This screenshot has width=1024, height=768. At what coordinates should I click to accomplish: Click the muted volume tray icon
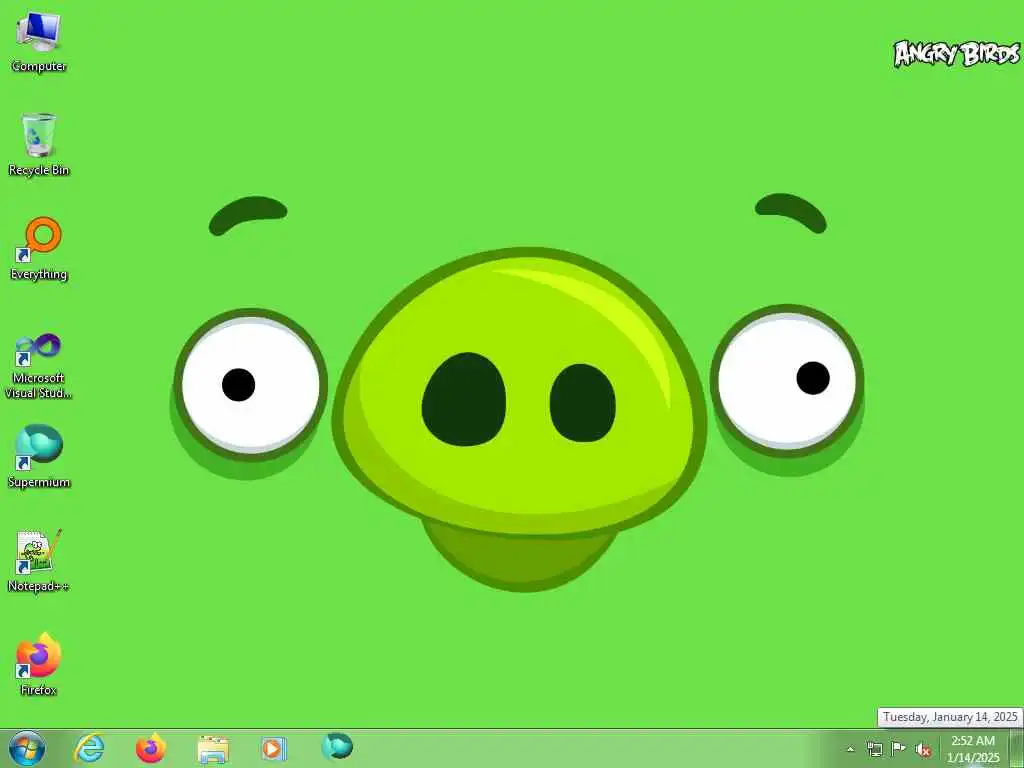(923, 750)
